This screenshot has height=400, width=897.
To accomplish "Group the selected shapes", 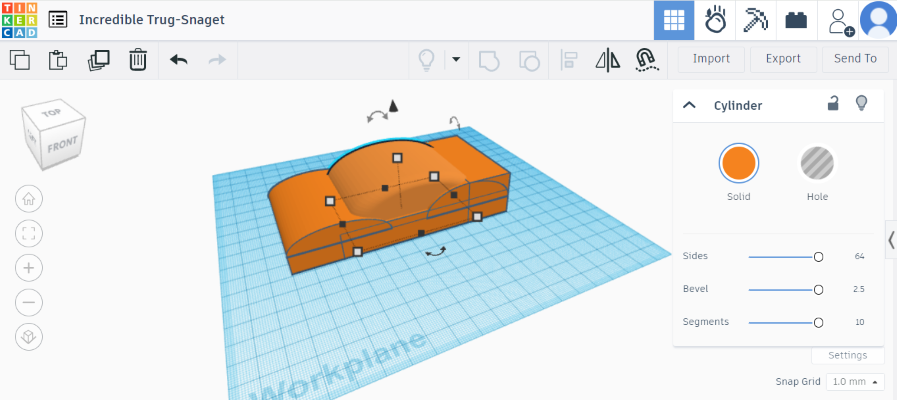I will 489,60.
